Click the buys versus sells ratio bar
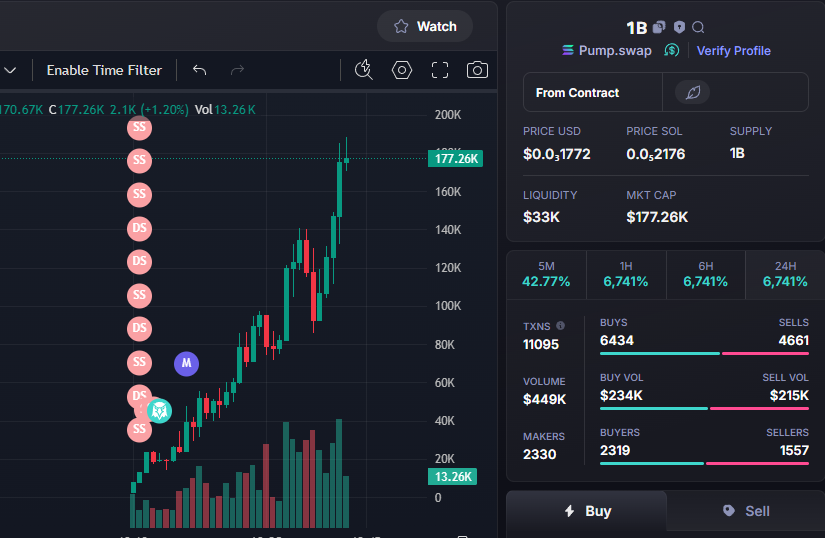Image resolution: width=825 pixels, height=538 pixels. 704,353
